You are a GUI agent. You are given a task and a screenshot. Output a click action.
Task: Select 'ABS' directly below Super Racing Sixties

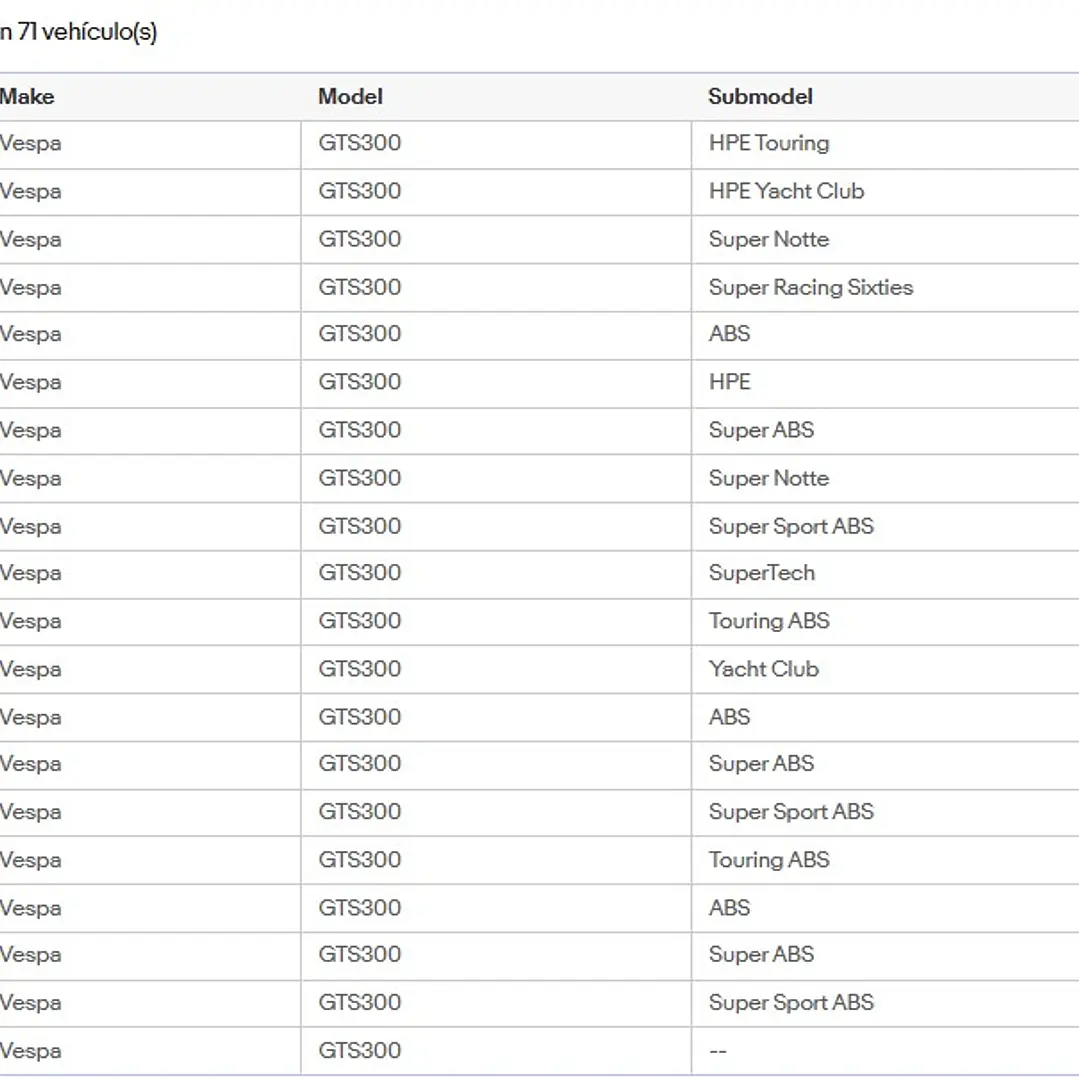tap(729, 334)
